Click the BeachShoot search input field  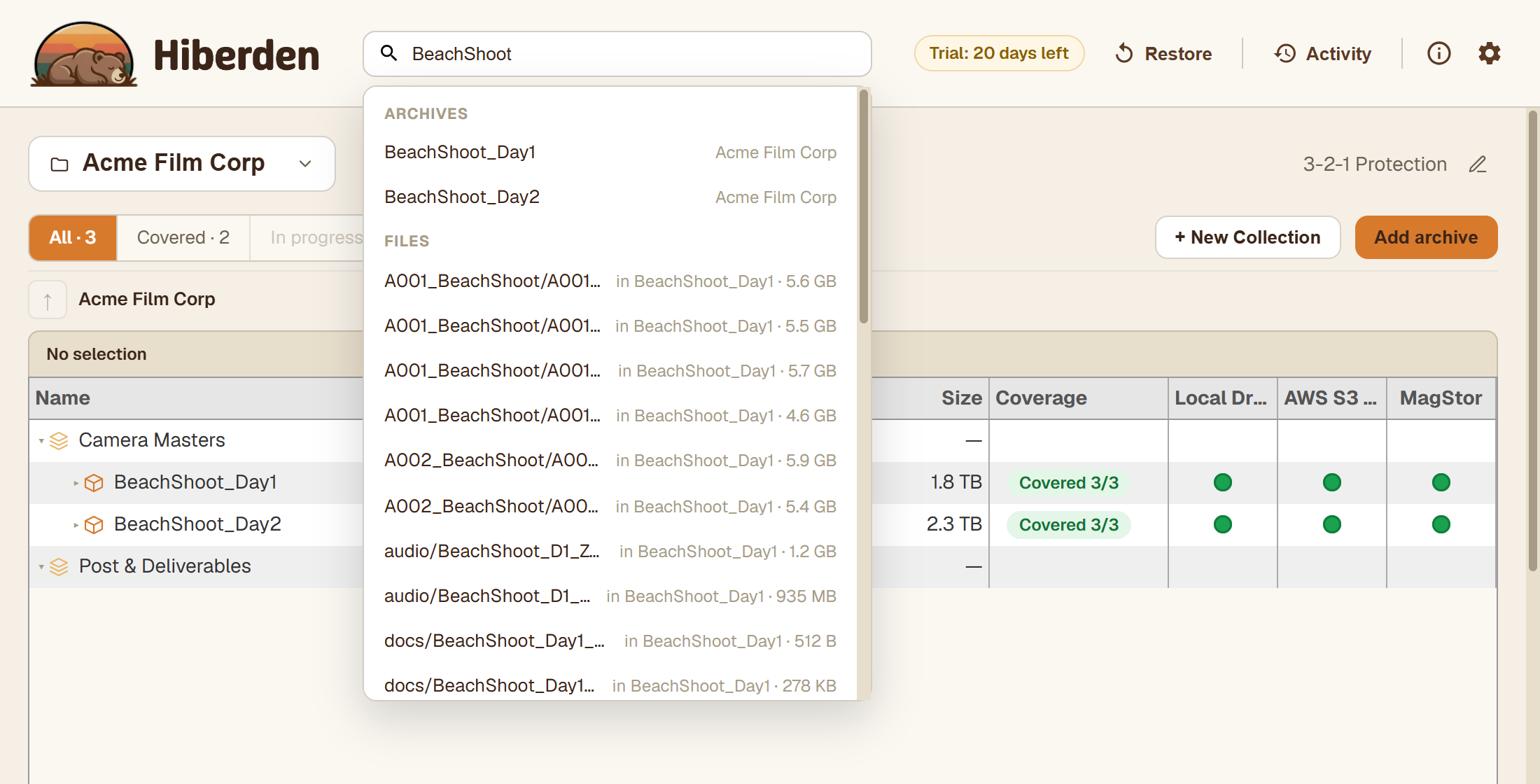617,54
